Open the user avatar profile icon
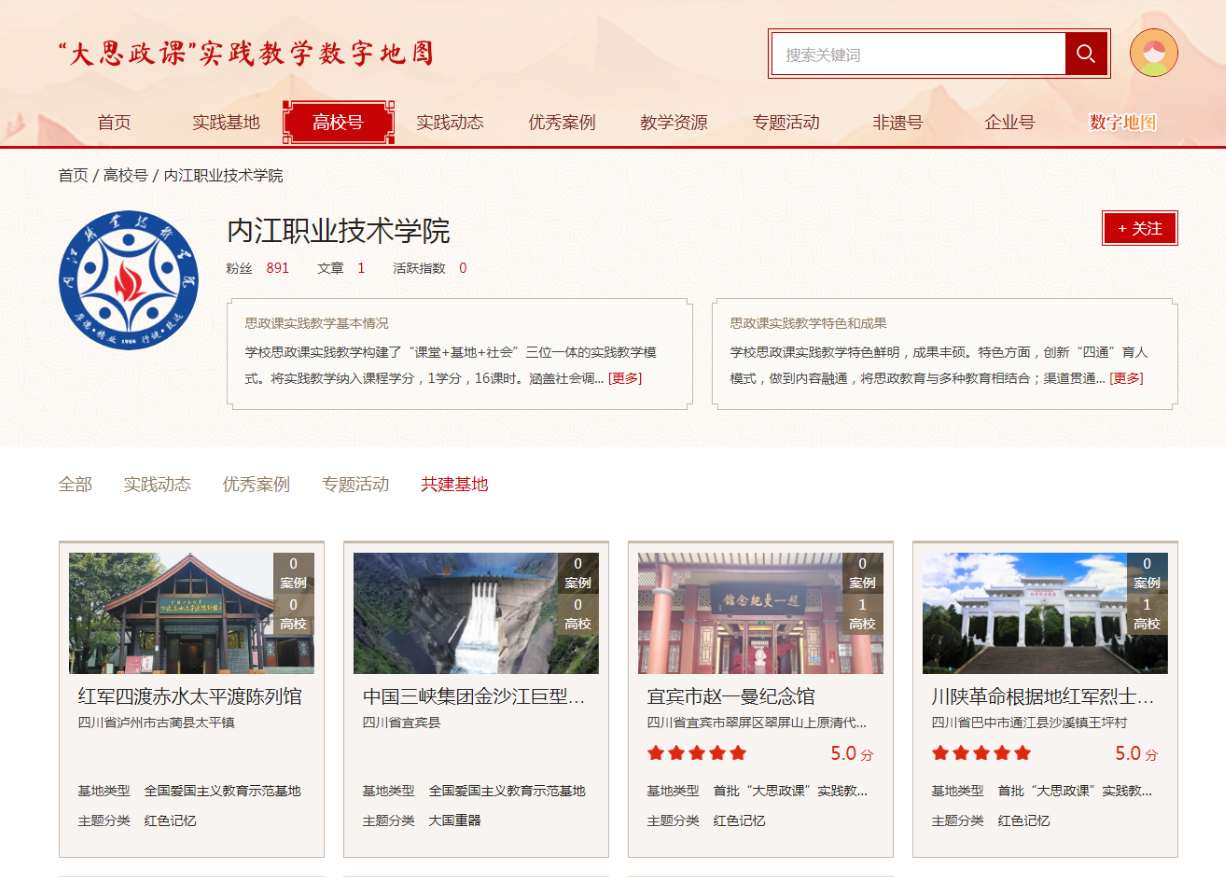The image size is (1226, 877). click(x=1153, y=53)
